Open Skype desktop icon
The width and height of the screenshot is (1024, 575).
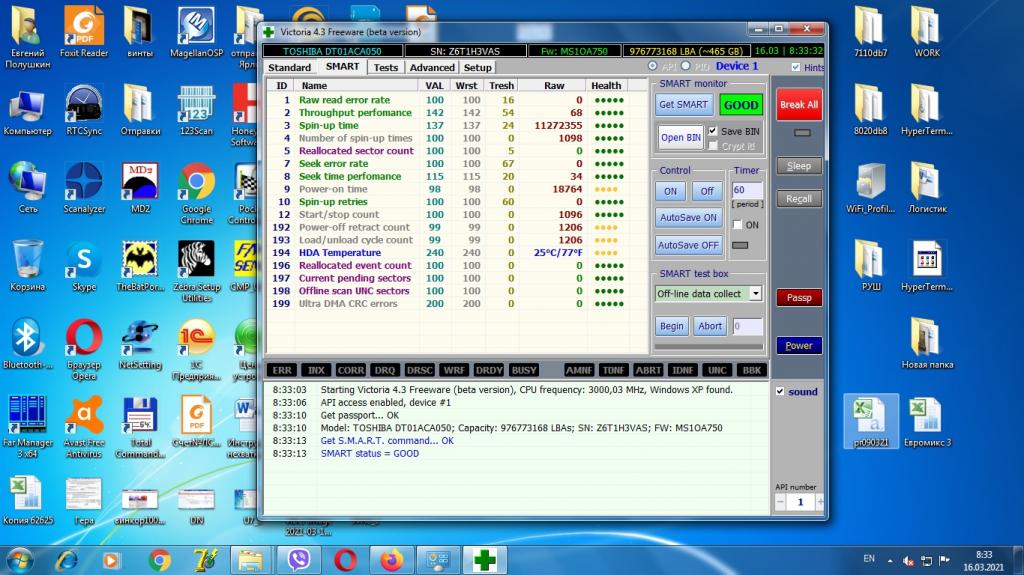click(x=84, y=266)
